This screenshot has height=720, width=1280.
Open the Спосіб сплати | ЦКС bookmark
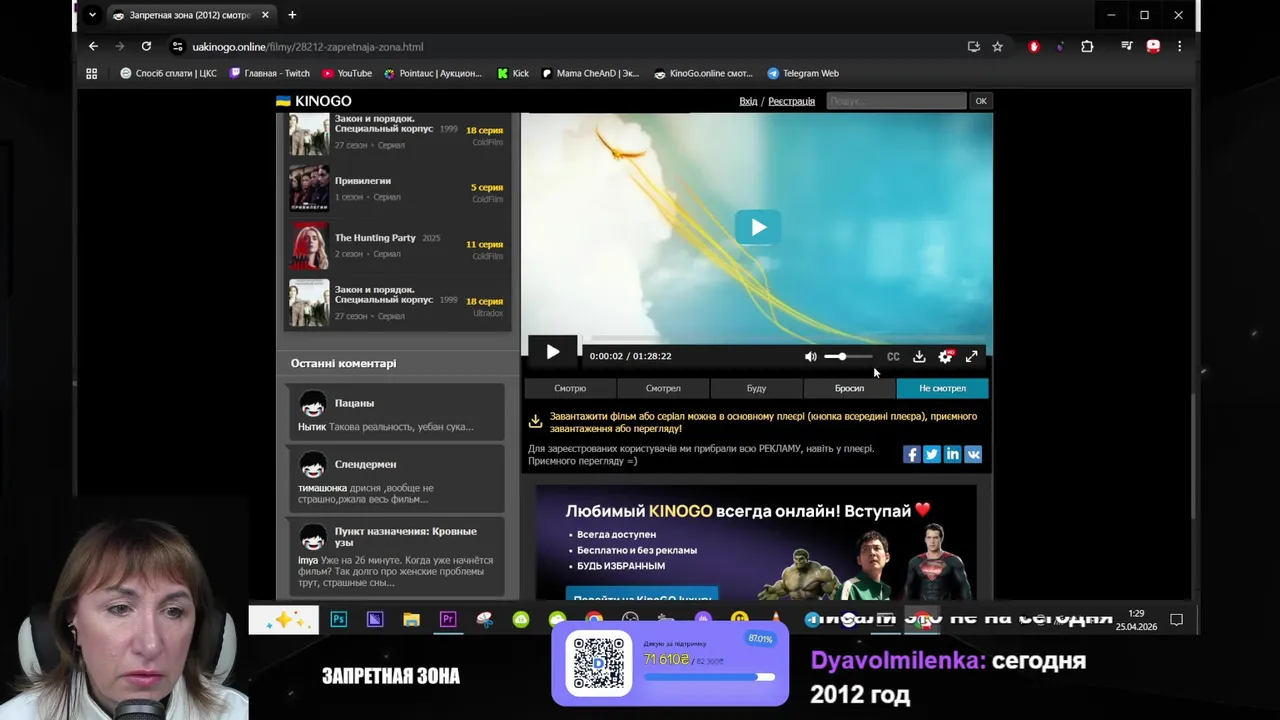click(x=168, y=73)
